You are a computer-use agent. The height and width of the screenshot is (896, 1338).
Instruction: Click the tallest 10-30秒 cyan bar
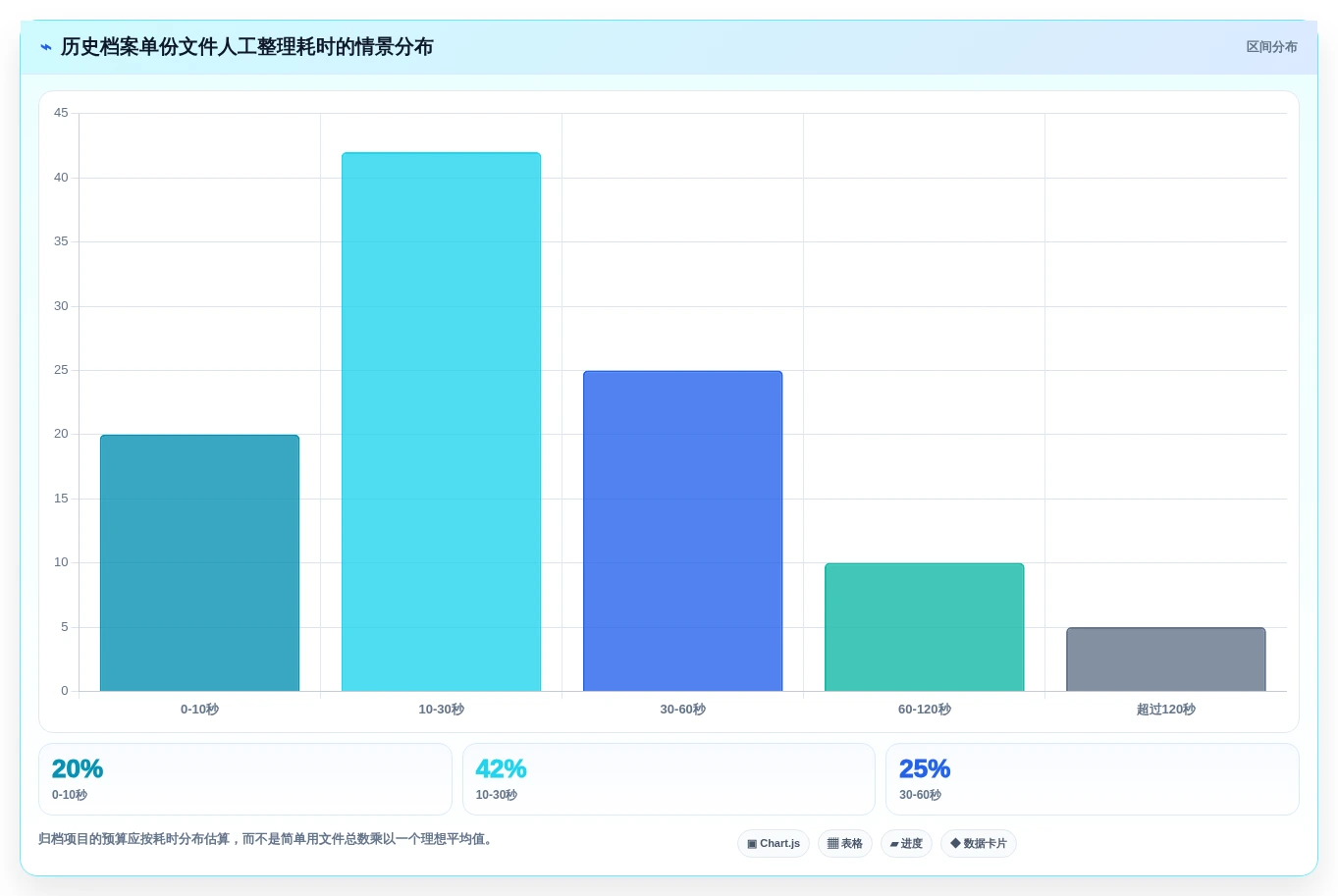(441, 422)
